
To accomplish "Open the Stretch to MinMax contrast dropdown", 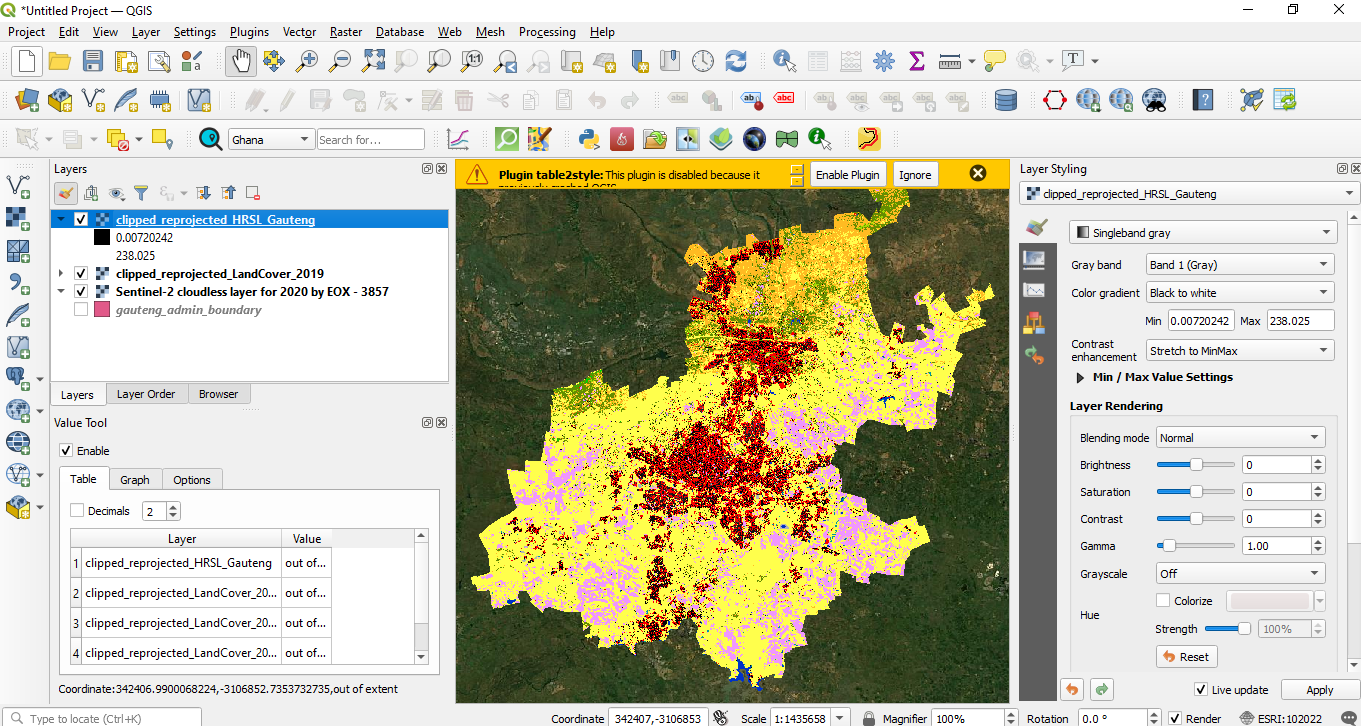I will click(1240, 351).
